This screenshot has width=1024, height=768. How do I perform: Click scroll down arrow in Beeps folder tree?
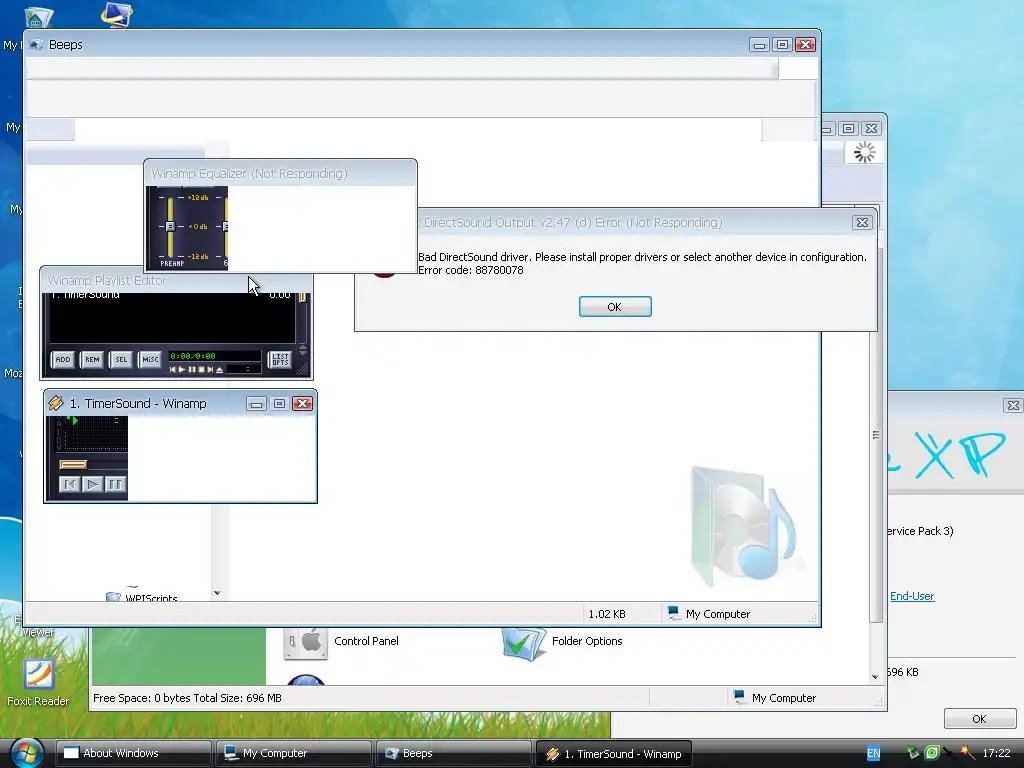(x=217, y=593)
